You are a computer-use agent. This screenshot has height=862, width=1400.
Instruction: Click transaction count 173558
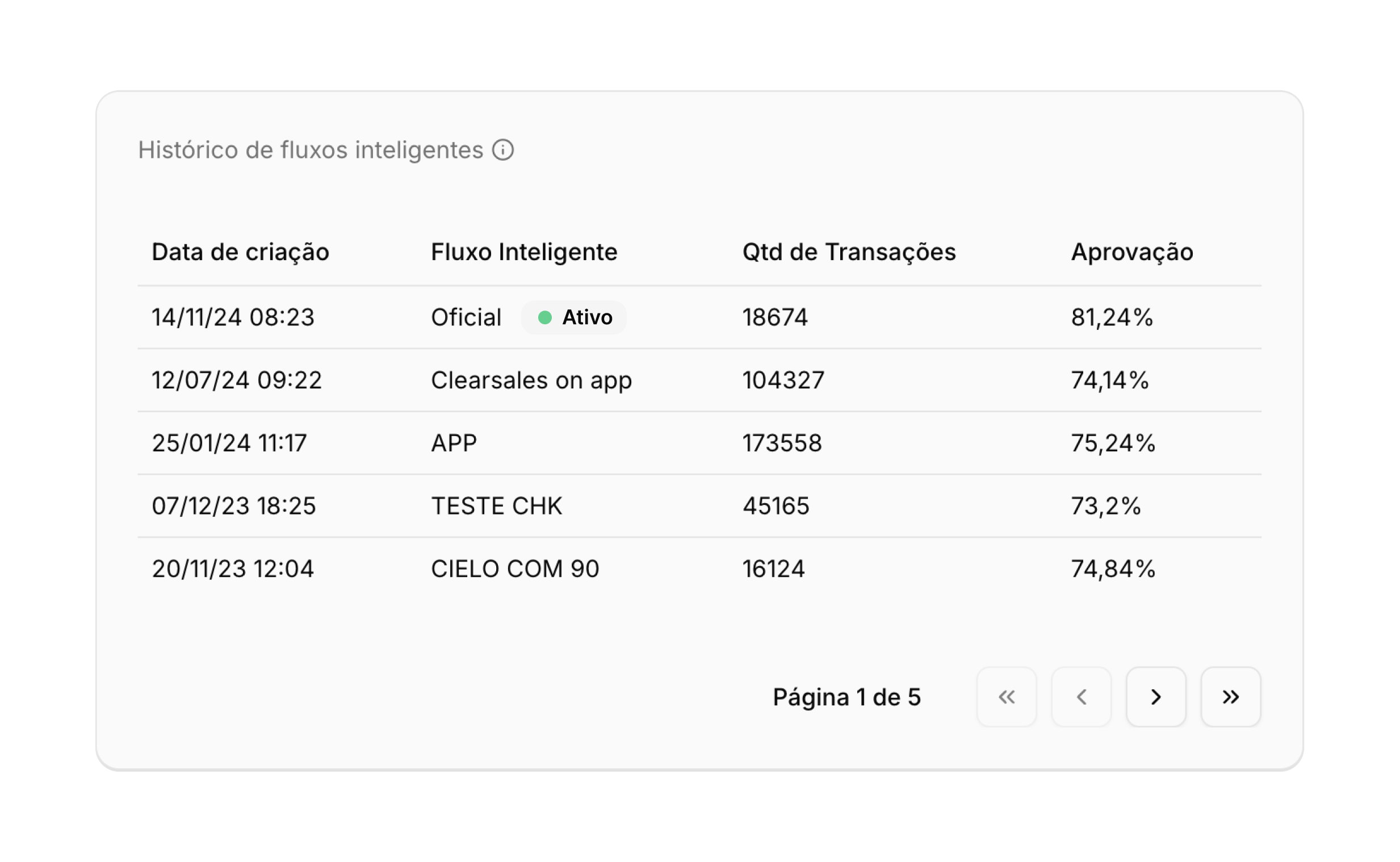click(782, 443)
